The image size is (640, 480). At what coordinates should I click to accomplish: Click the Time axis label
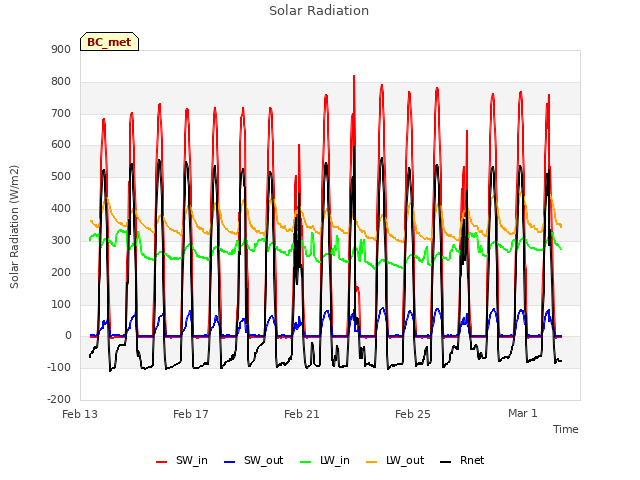click(566, 429)
